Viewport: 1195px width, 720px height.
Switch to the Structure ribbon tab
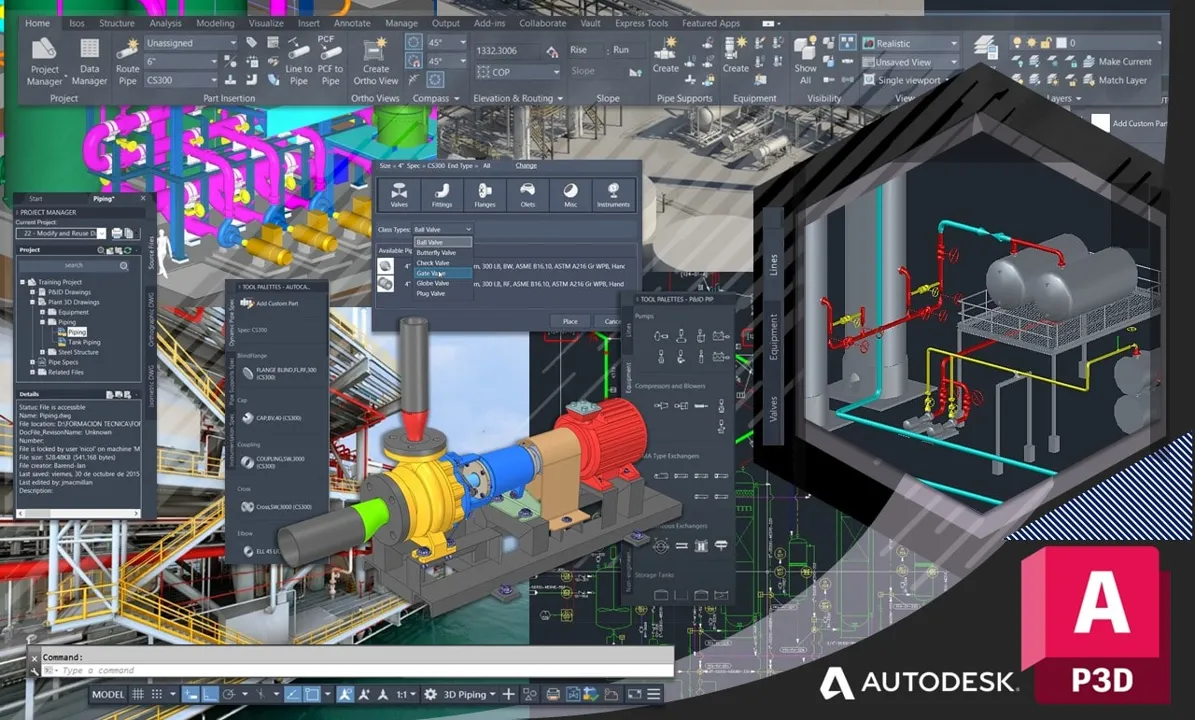(117, 23)
